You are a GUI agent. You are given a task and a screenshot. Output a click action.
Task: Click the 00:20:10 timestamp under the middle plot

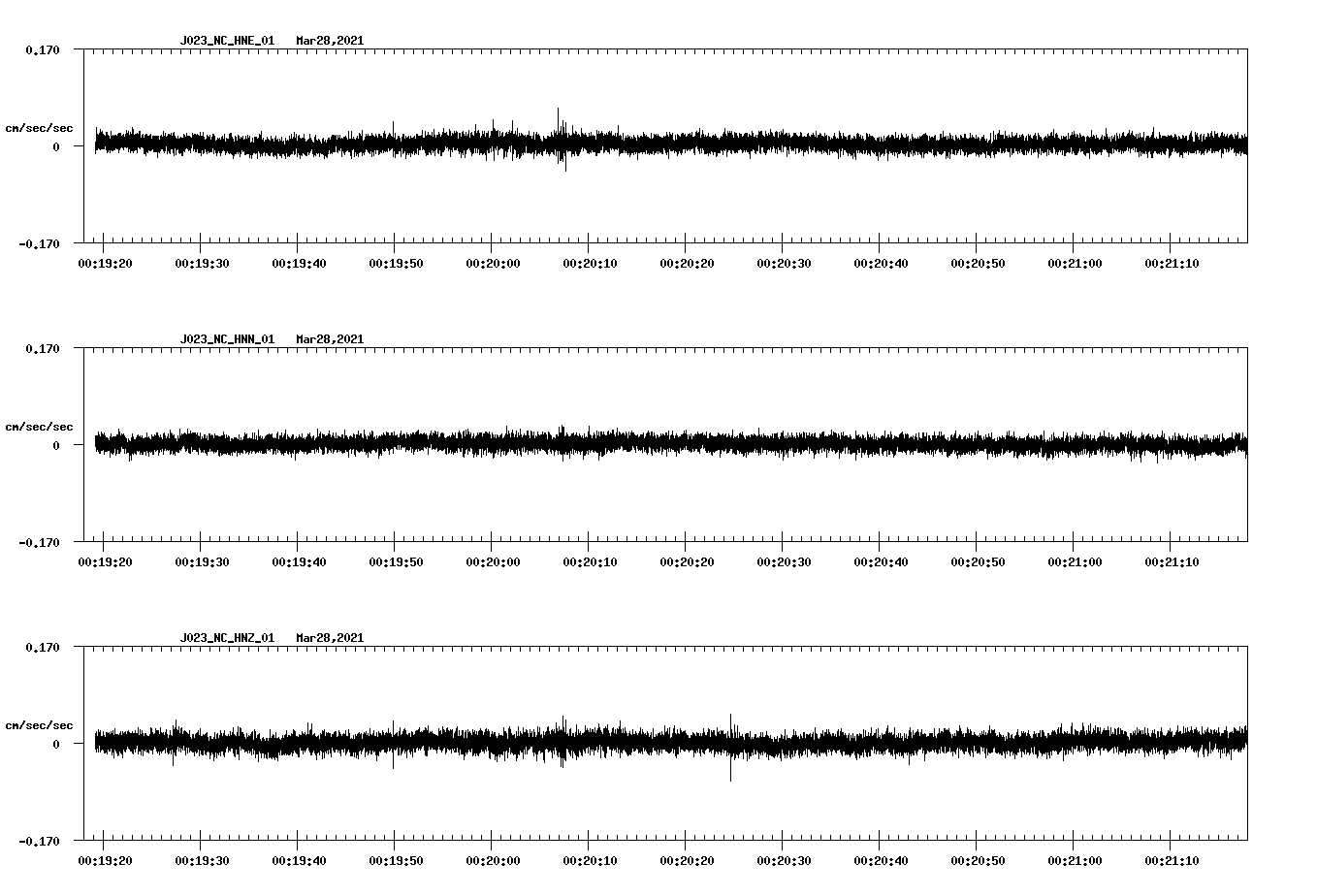pyautogui.click(x=591, y=560)
